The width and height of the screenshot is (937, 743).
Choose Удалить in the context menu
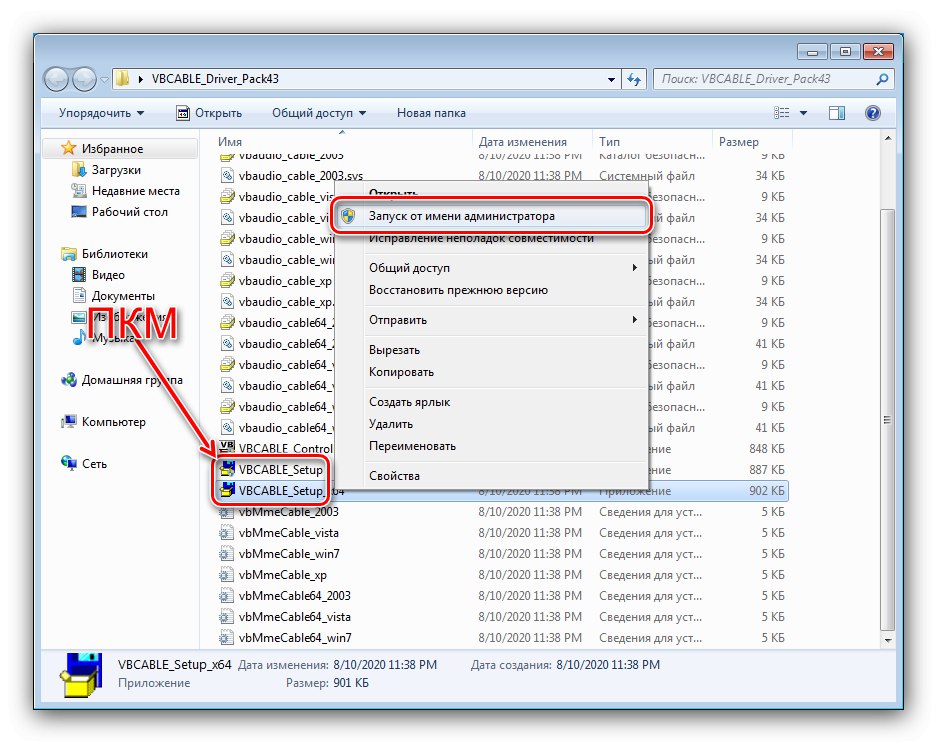point(491,424)
